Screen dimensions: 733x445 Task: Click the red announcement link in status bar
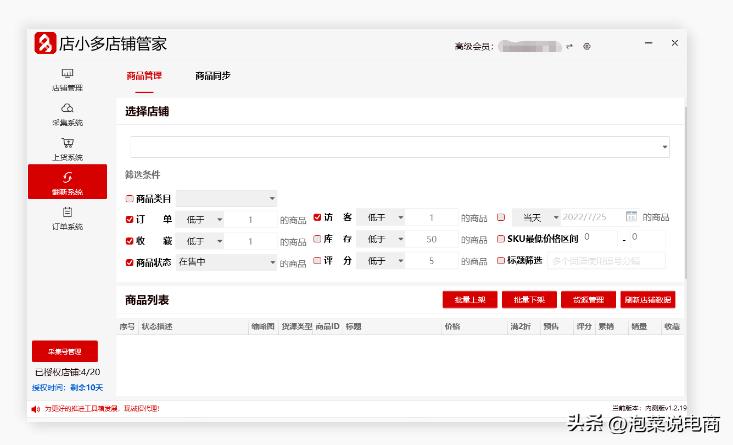click(102, 409)
